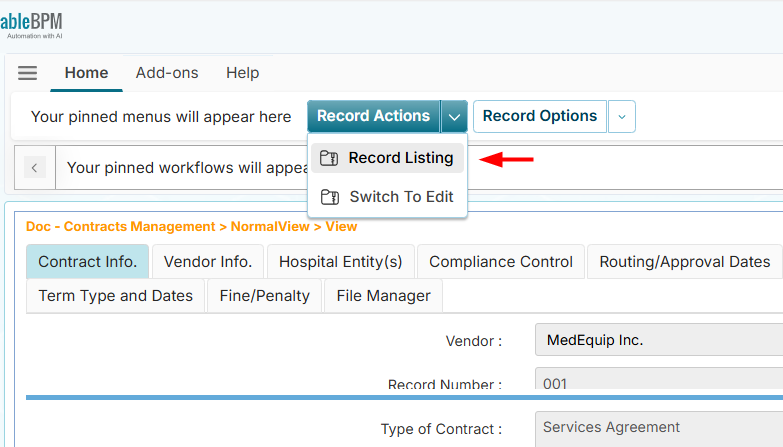The width and height of the screenshot is (783, 447).
Task: Collapse pinned workflows with left chevron
Action: coord(35,167)
